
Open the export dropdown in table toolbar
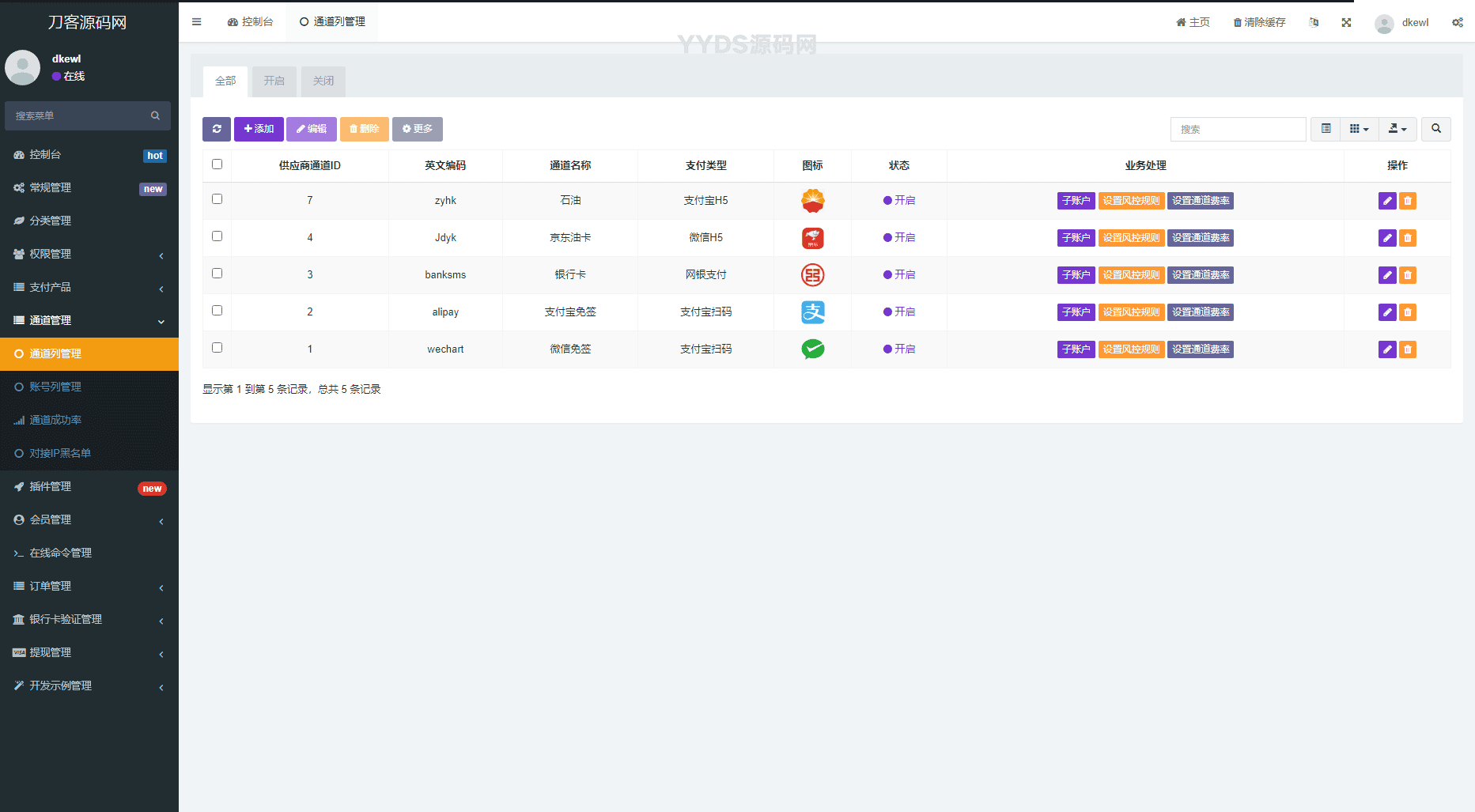click(1397, 129)
